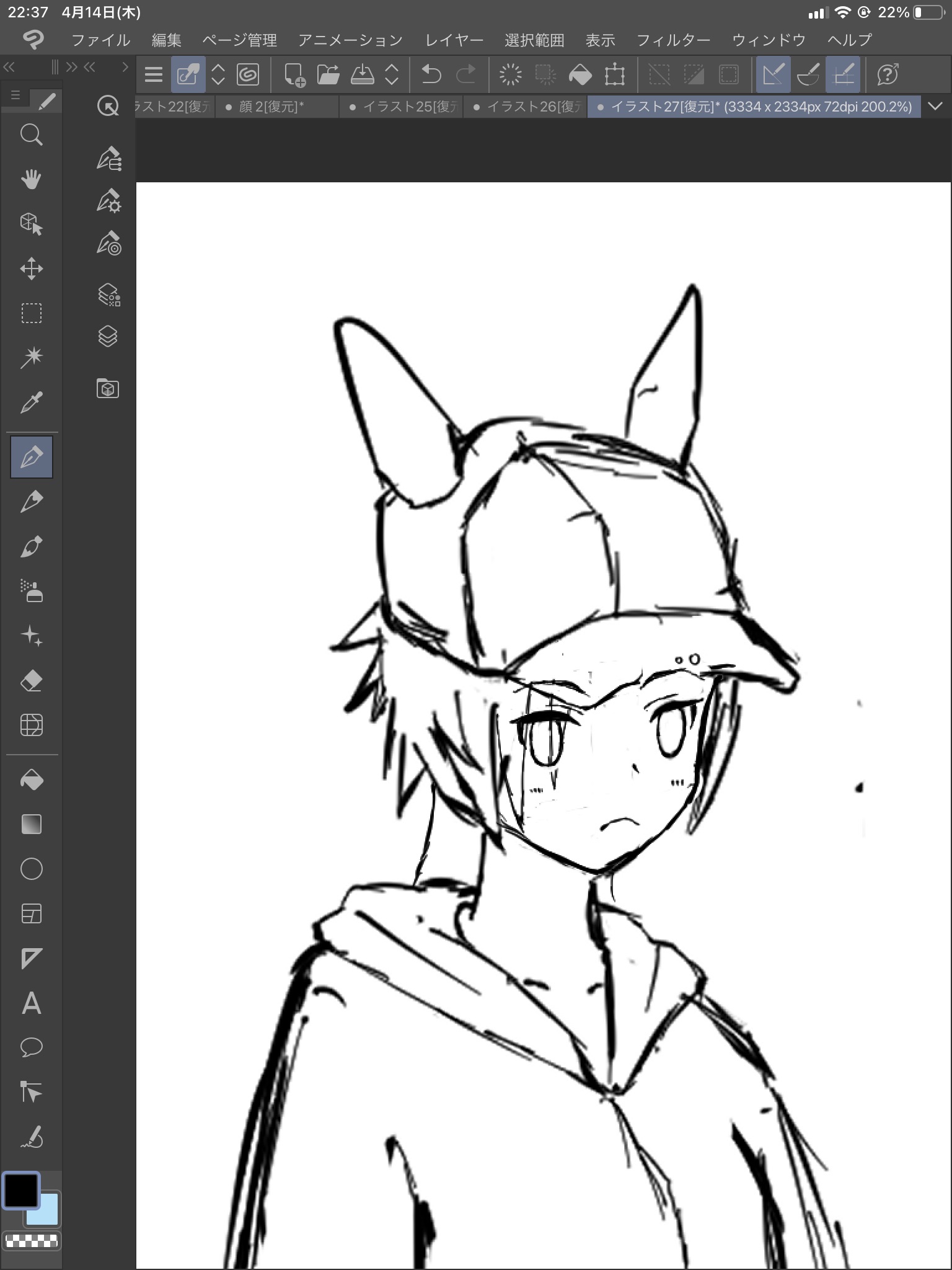Select the Eraser tool
The image size is (952, 1270).
coord(31,681)
